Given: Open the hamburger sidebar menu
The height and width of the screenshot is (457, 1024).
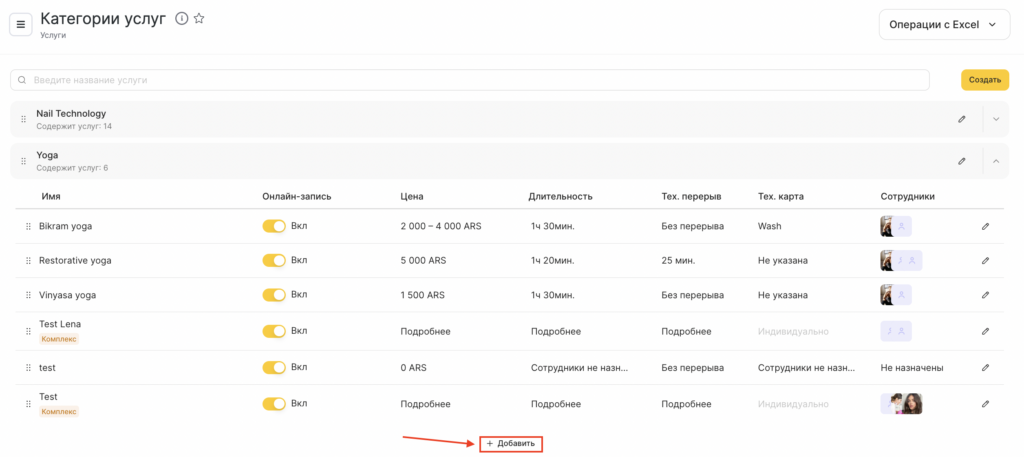Looking at the screenshot, I should coord(21,24).
